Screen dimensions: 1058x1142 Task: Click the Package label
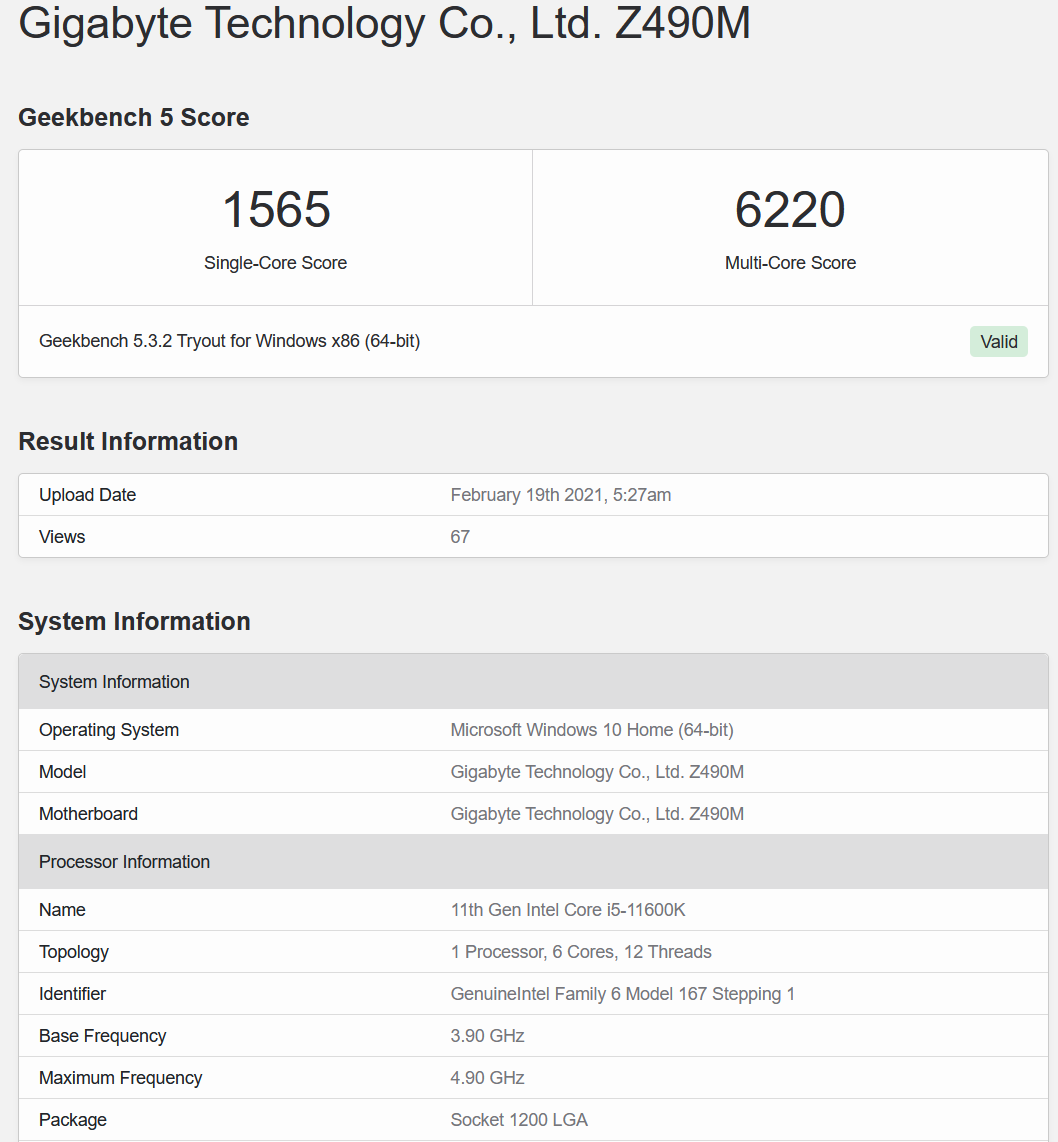(73, 1120)
